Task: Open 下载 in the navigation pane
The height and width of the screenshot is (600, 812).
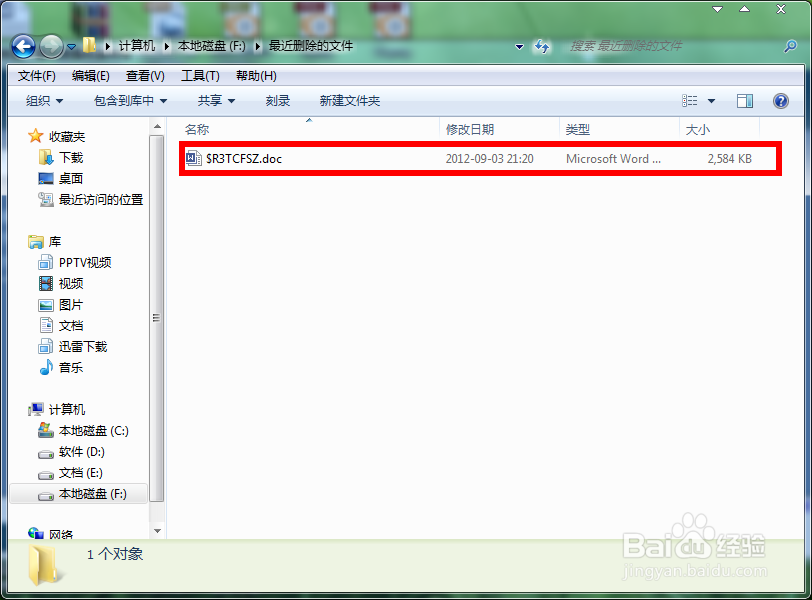Action: (71, 157)
